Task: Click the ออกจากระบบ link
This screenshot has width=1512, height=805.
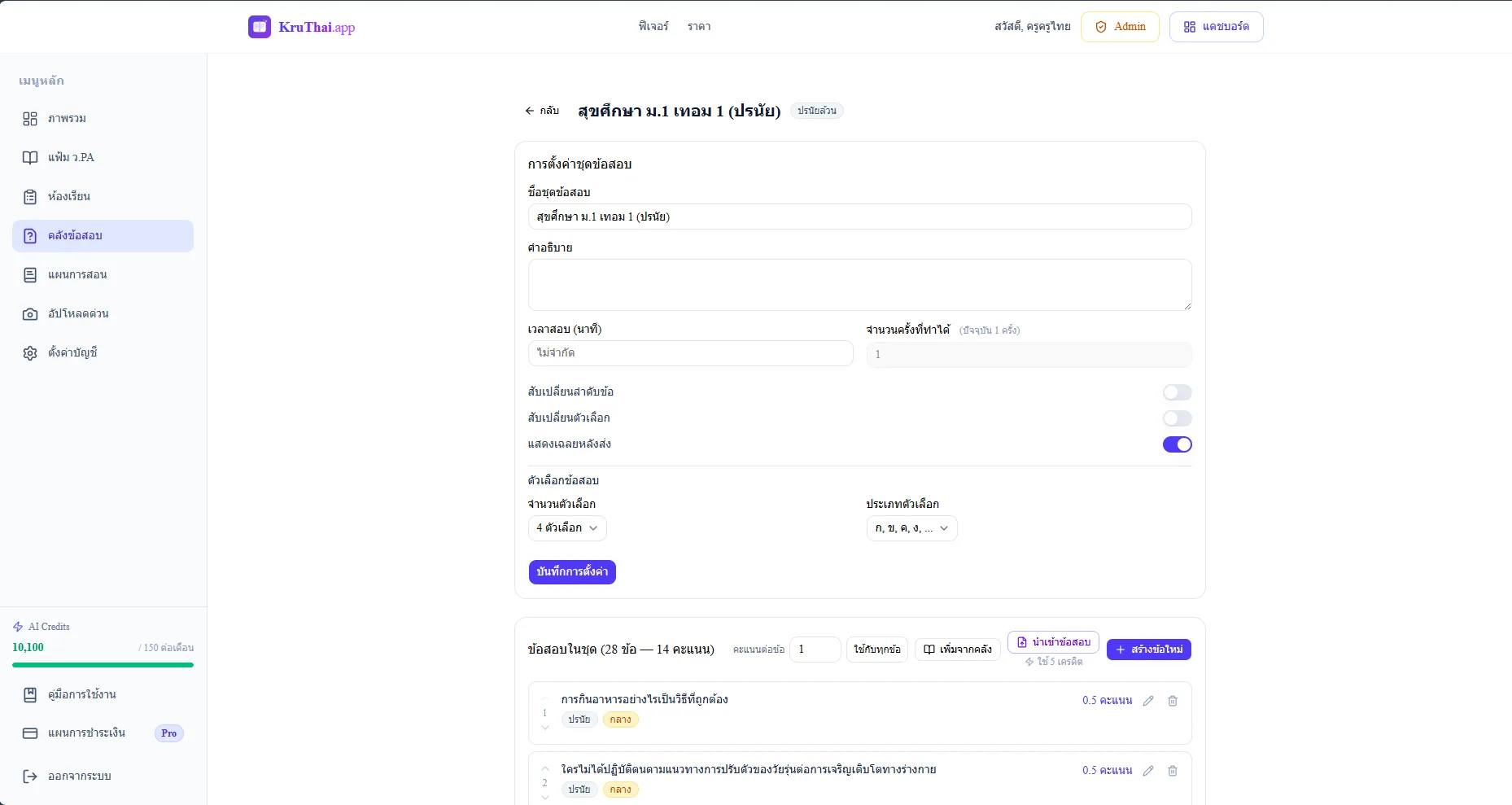Action: coord(103,777)
